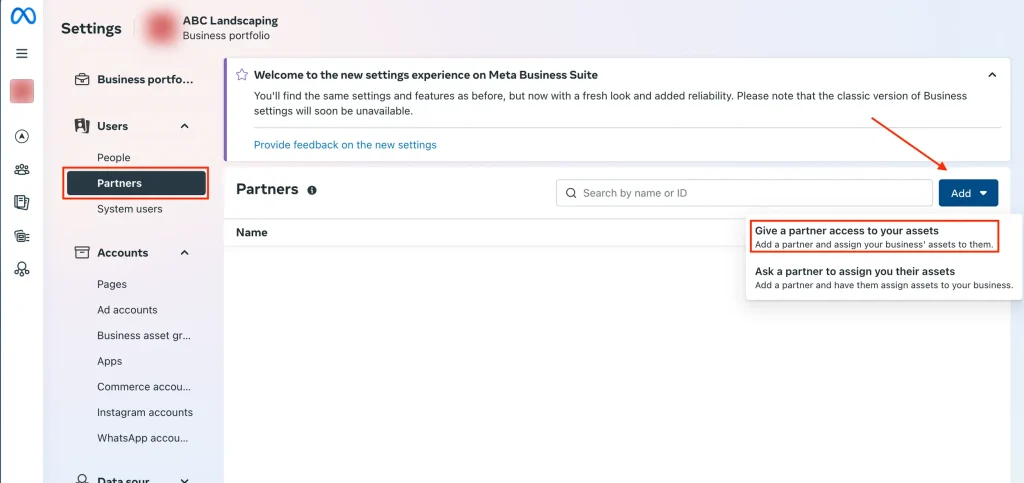Screen dimensions: 1024x483
Task: Click the Partners heading text
Action: coord(267,189)
